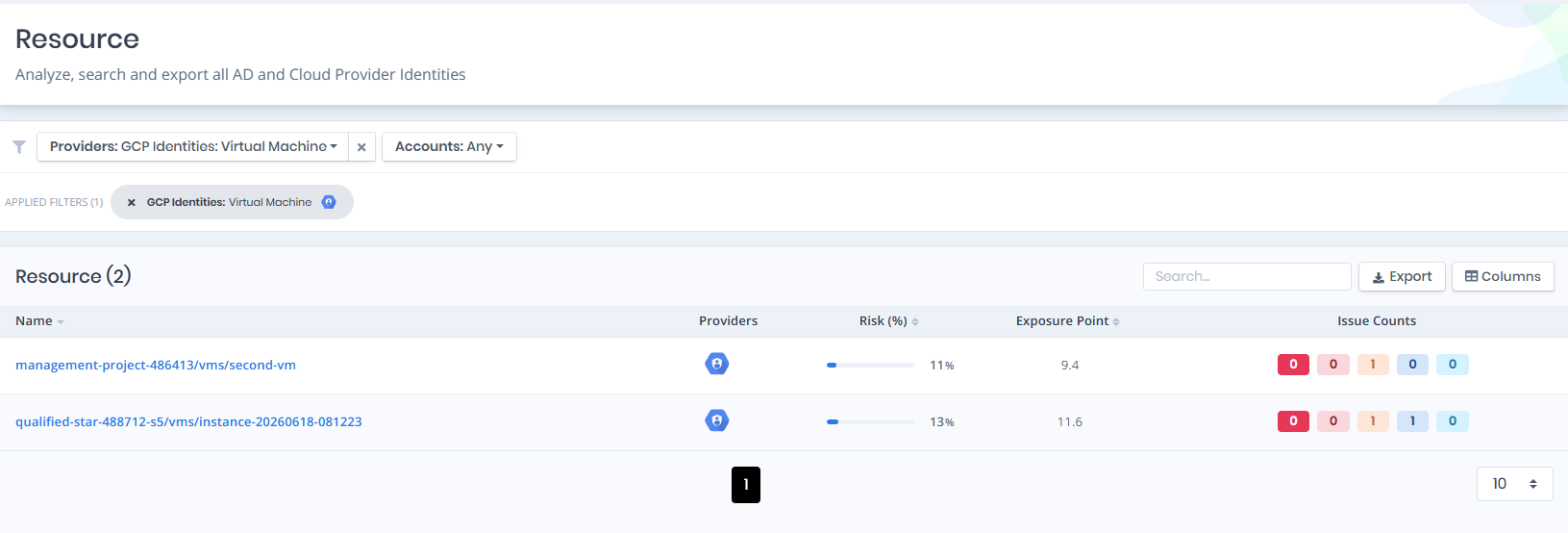1568x533 pixels.
Task: Click the GCP provider icon for second-vm
Action: pyautogui.click(x=716, y=364)
